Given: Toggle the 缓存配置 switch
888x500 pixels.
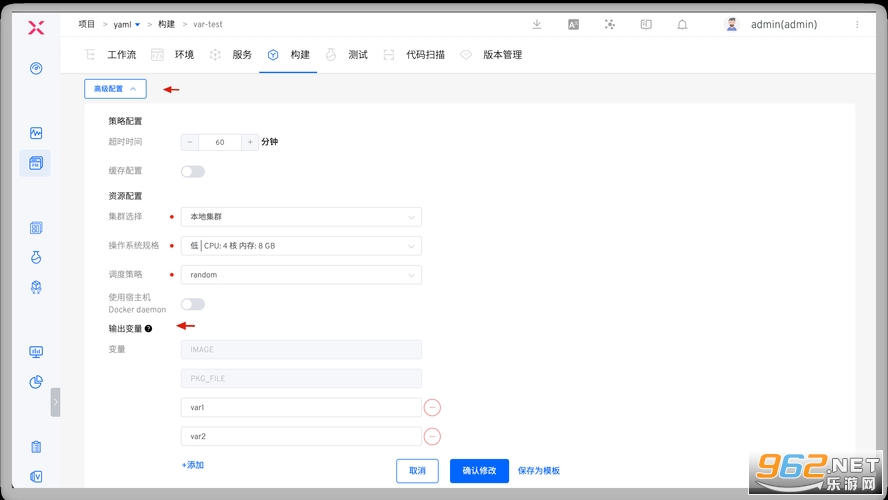Looking at the screenshot, I should click(193, 172).
